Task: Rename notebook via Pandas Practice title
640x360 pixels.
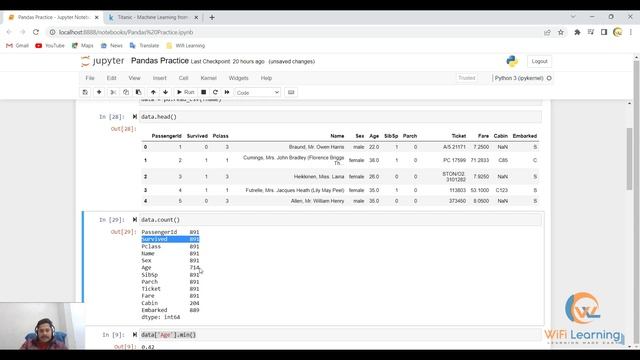Action: (160, 61)
